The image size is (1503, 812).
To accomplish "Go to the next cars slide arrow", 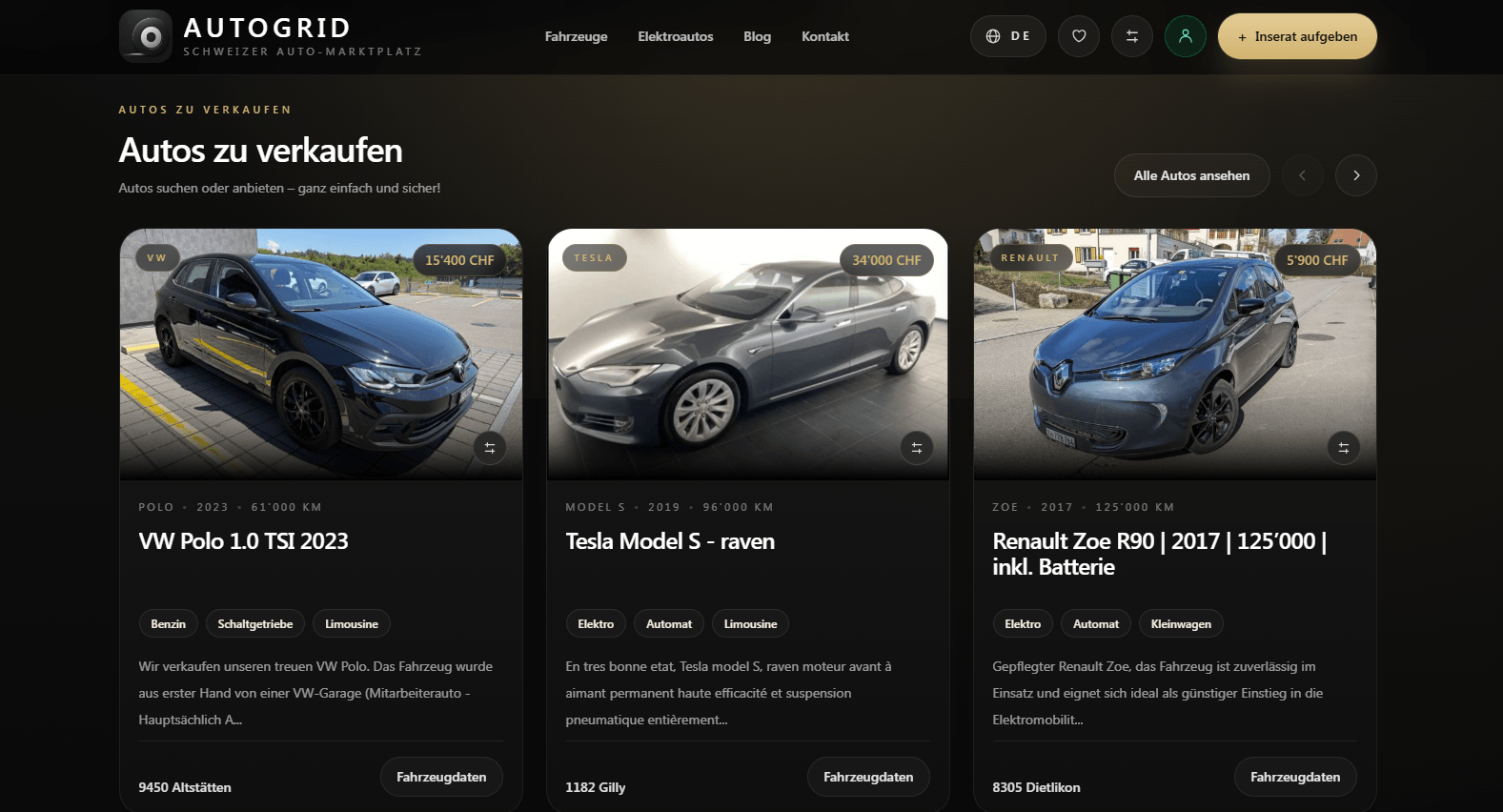I will pos(1356,175).
